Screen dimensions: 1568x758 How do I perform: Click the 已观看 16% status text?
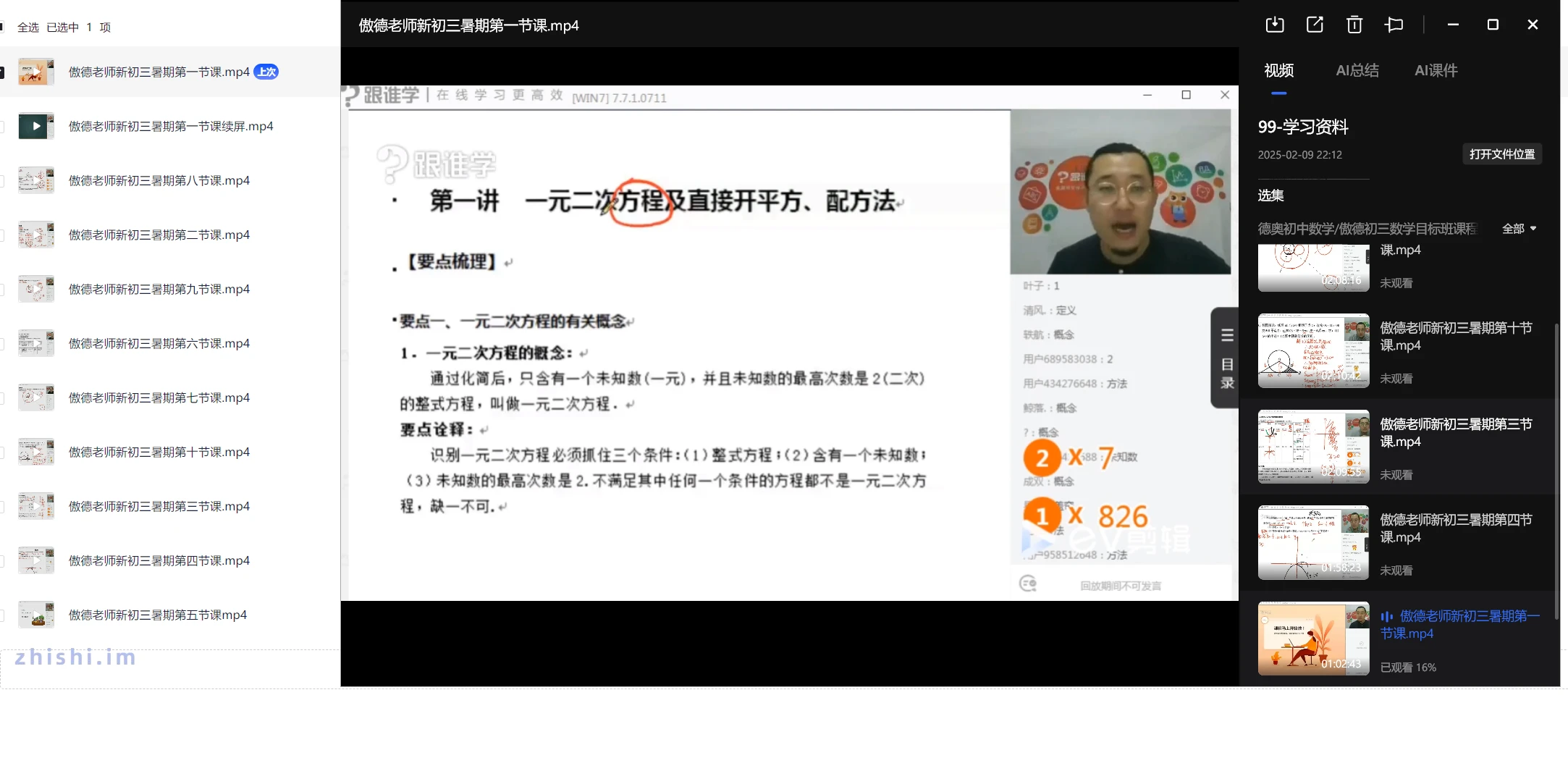[1408, 668]
